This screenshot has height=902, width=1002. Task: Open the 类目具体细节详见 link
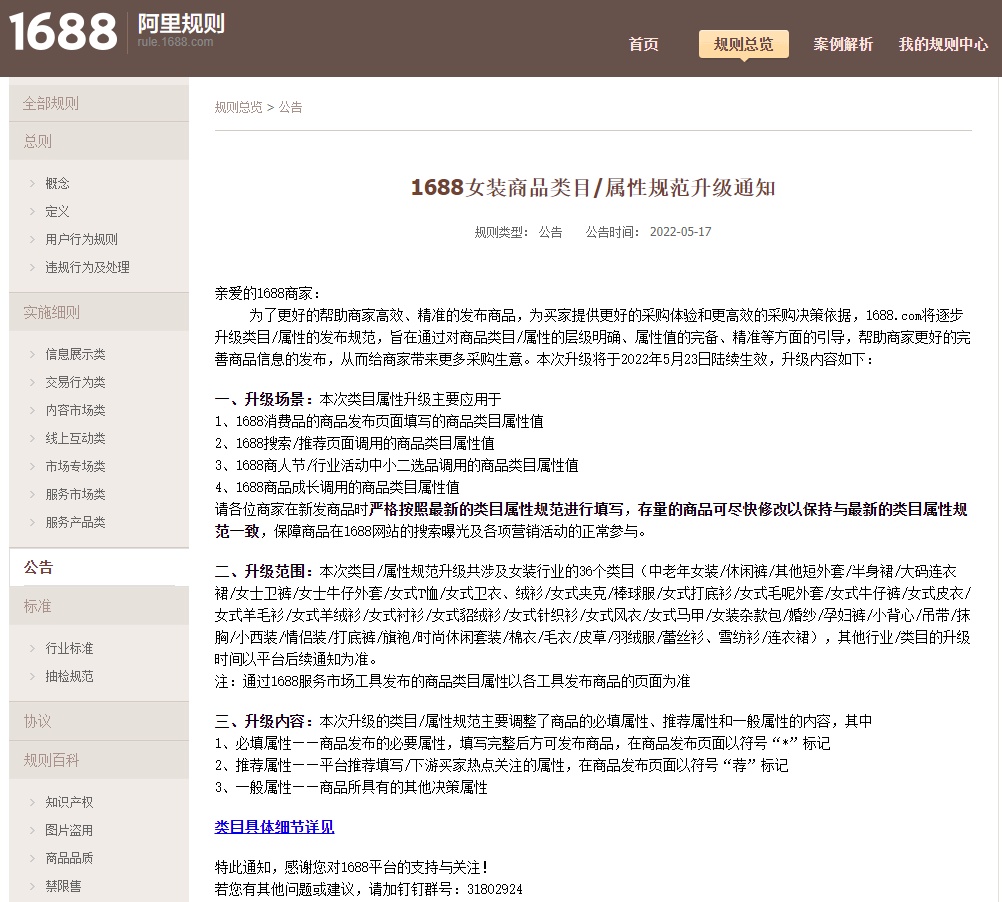274,827
